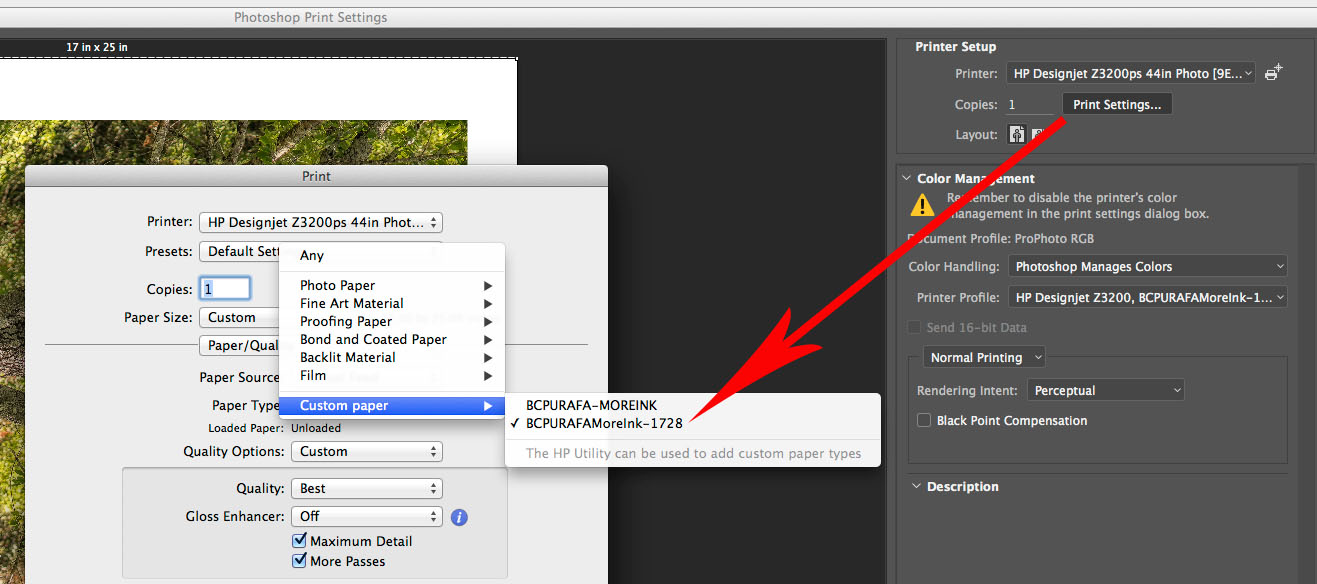The height and width of the screenshot is (584, 1317).
Task: Toggle the More Passes checkbox
Action: click(299, 561)
